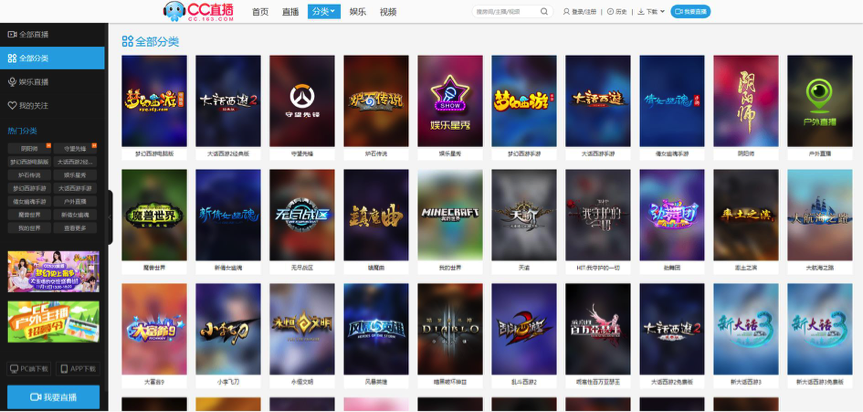Click the HIT:我守护的一切 card label

tap(598, 268)
